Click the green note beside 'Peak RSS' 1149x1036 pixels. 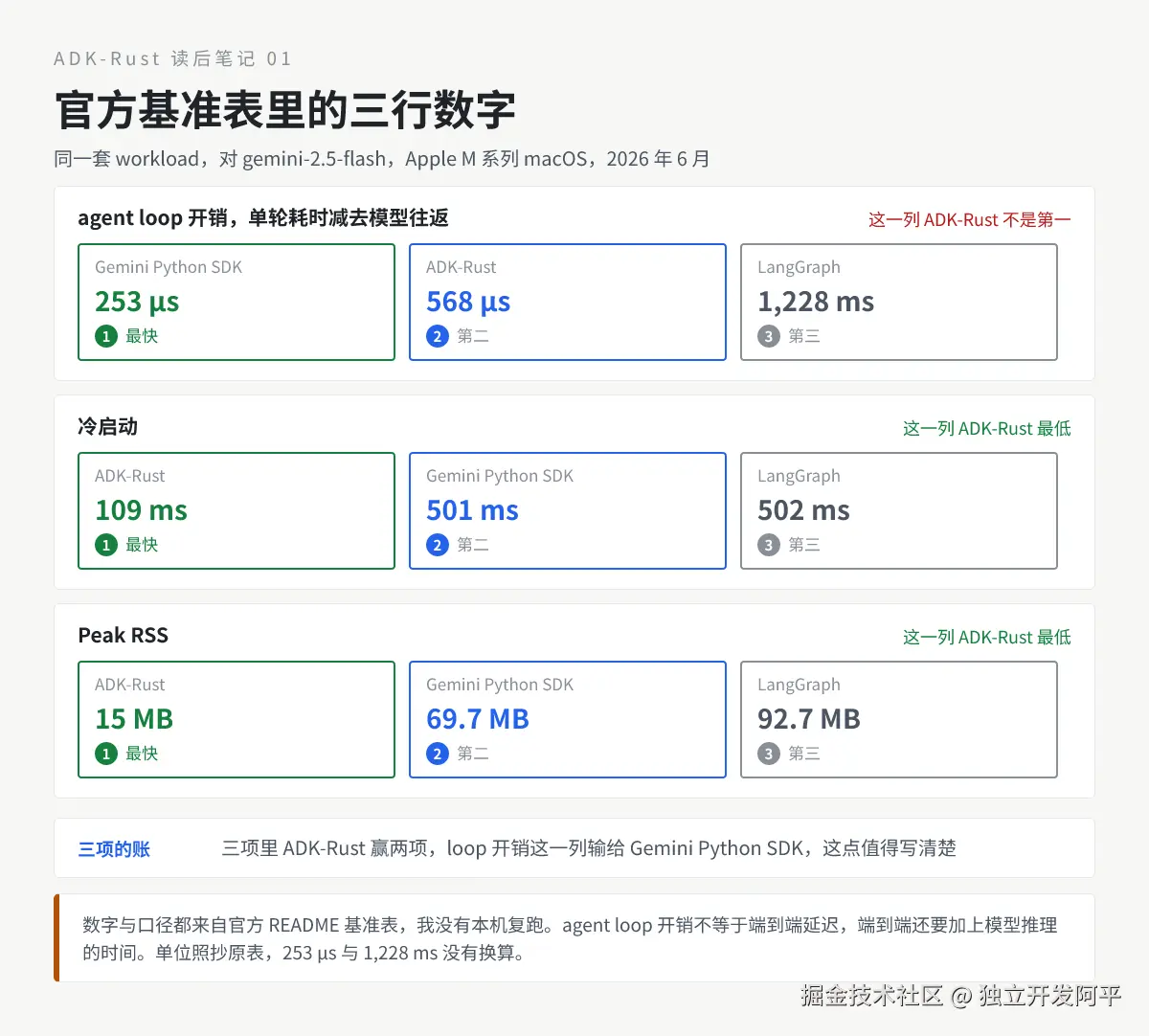tap(986, 637)
